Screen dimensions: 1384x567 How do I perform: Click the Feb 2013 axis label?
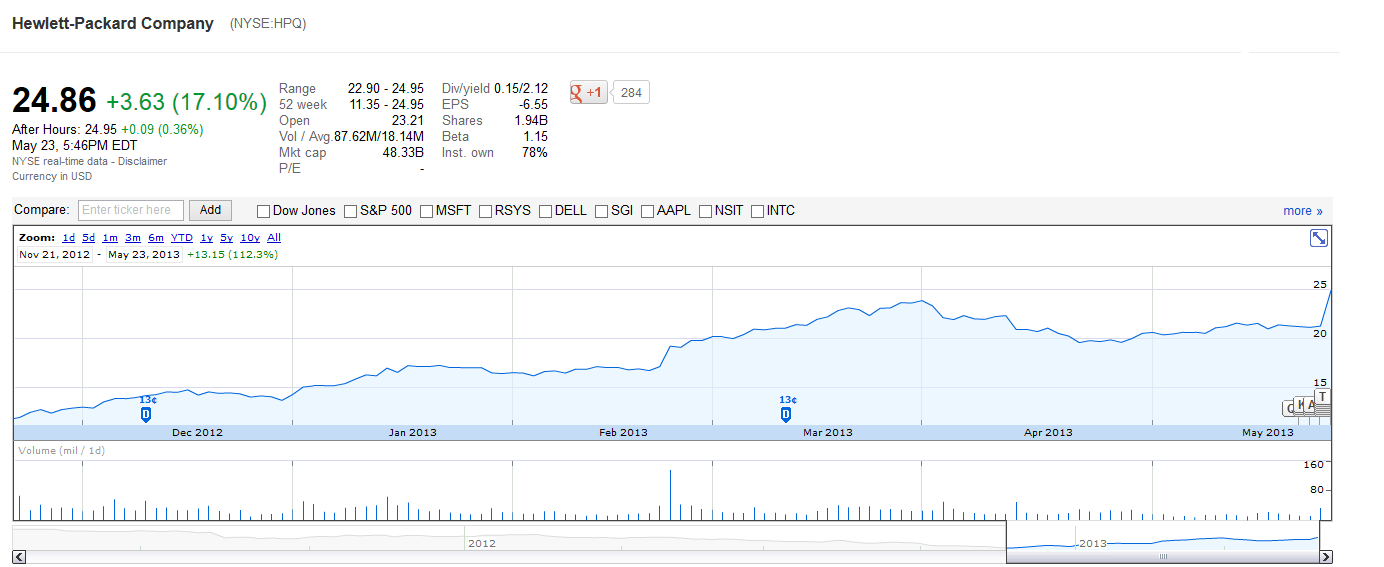[x=623, y=433]
